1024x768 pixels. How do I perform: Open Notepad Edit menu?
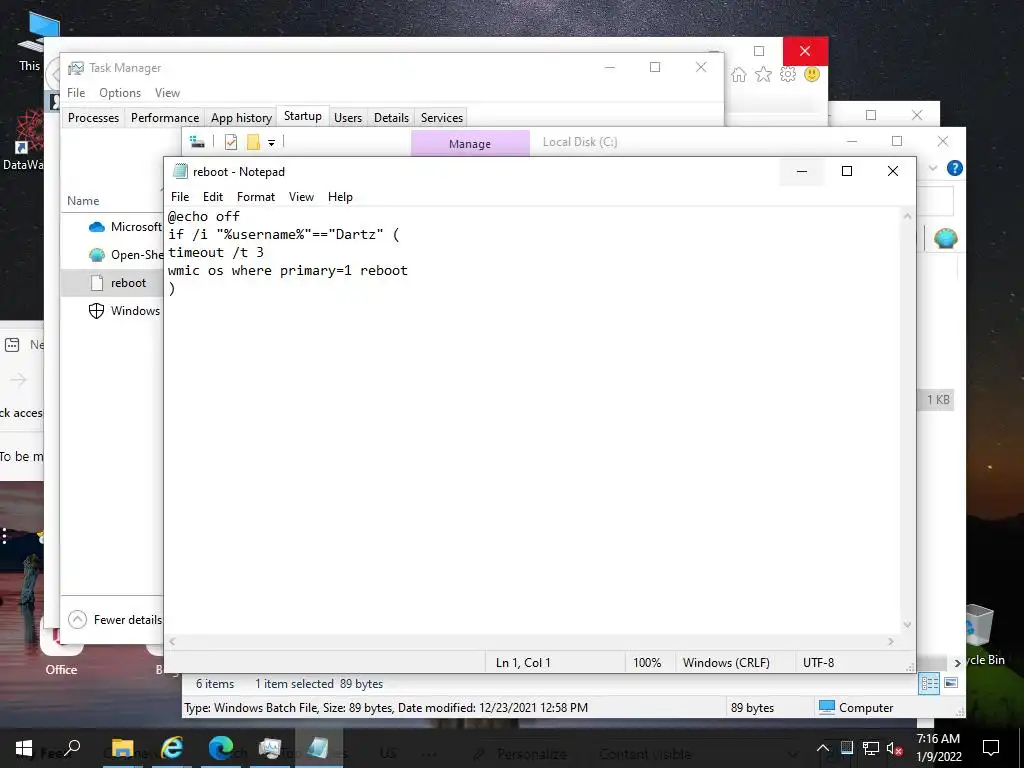click(x=213, y=197)
